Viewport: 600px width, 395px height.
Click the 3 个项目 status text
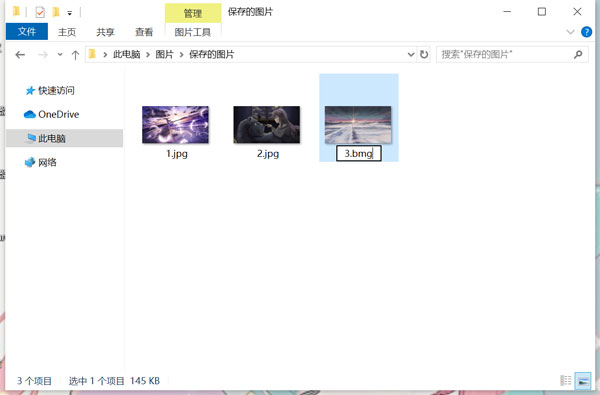[34, 381]
